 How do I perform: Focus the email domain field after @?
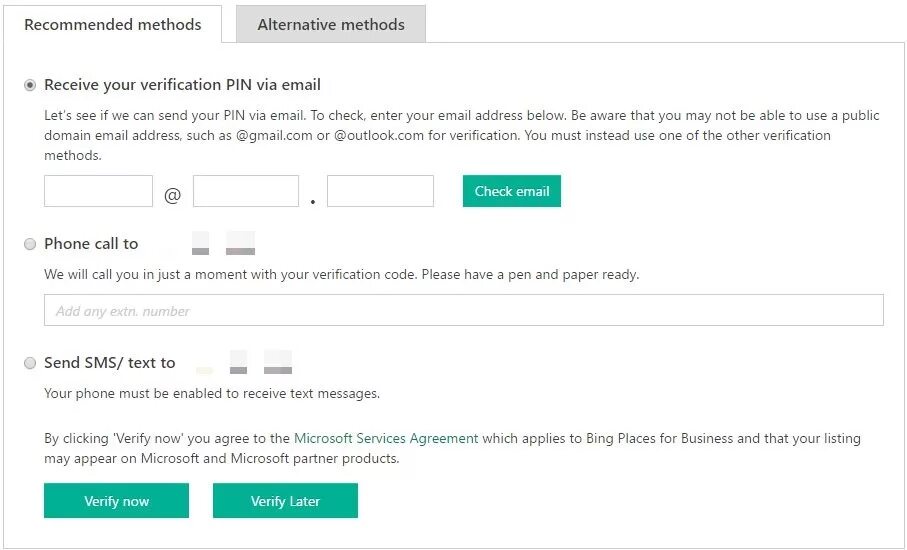coord(246,191)
